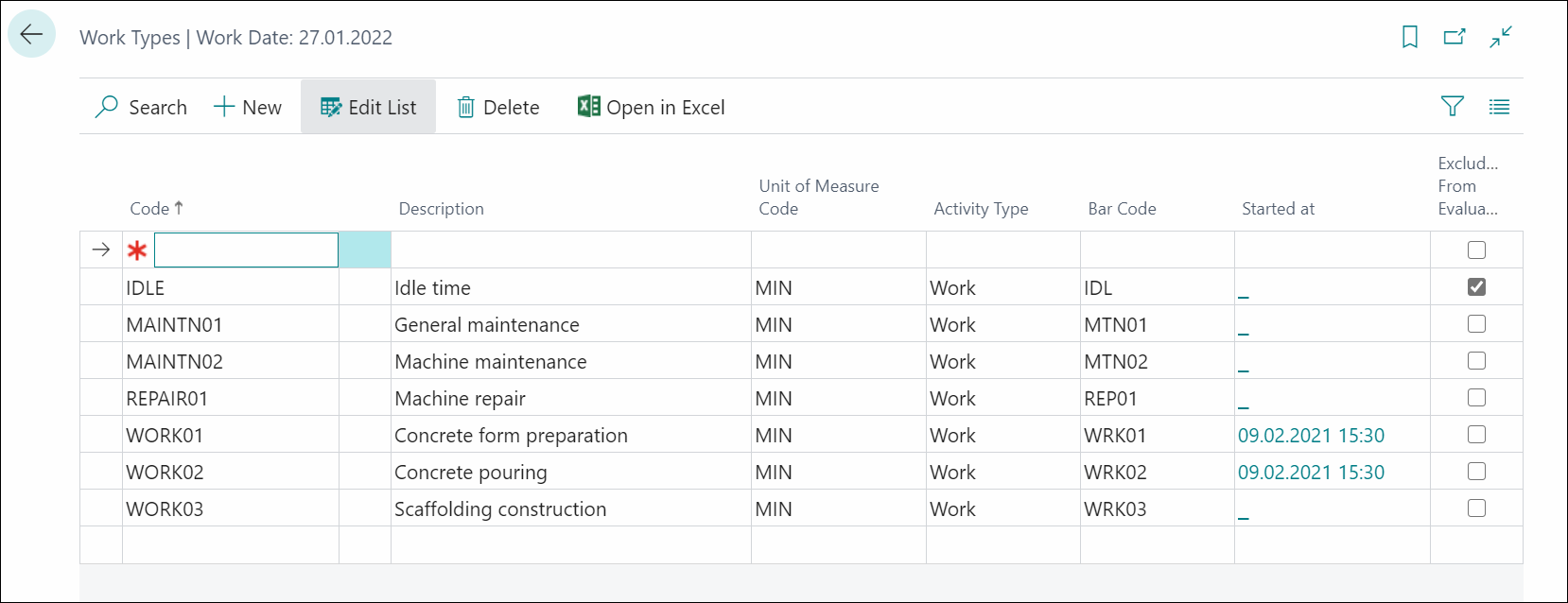
Task: Click the new row Description cell
Action: pyautogui.click(x=571, y=250)
